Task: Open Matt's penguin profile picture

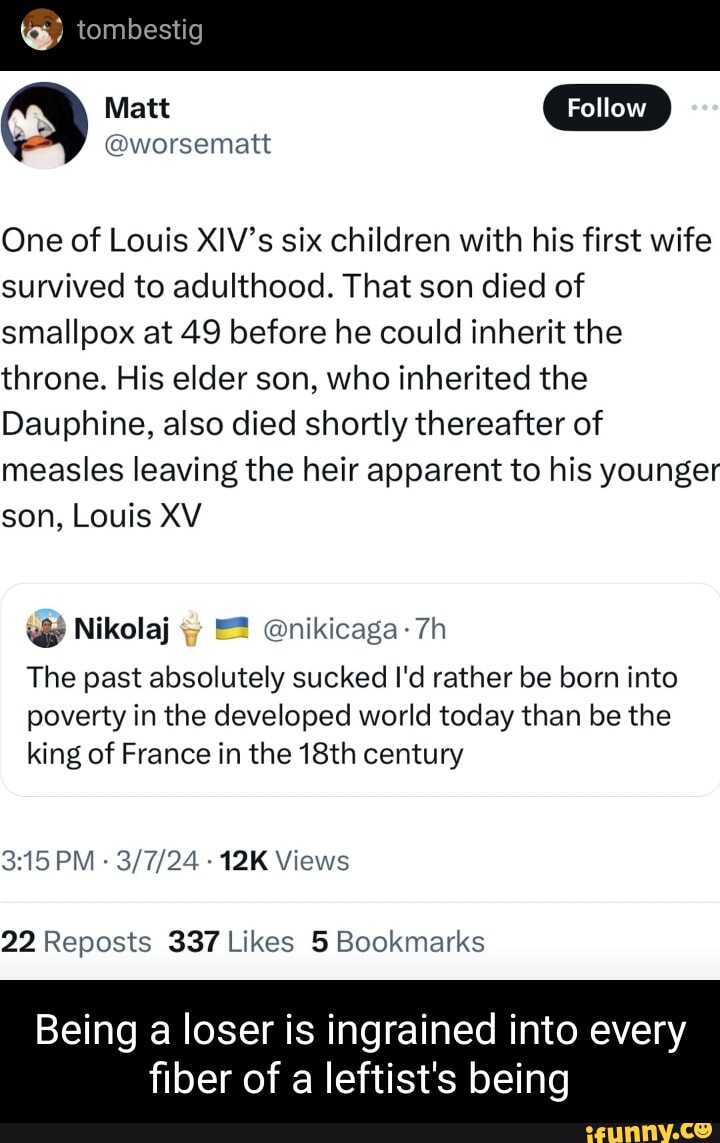Action: click(44, 124)
